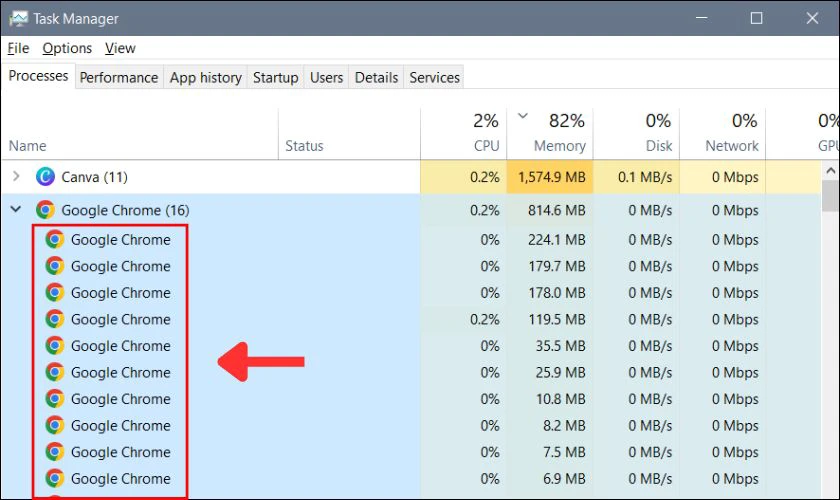Screen dimensions: 840x500
Task: Click the Memory column sort arrow
Action: pos(523,115)
